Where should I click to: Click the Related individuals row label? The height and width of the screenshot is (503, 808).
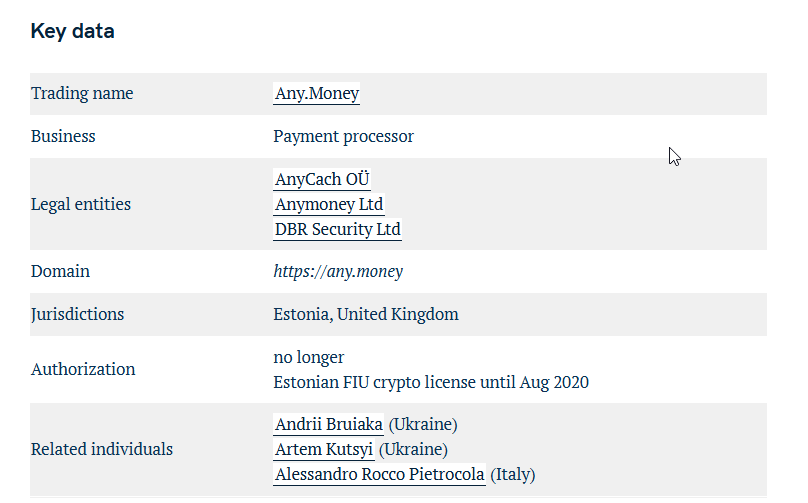pyautogui.click(x=102, y=449)
